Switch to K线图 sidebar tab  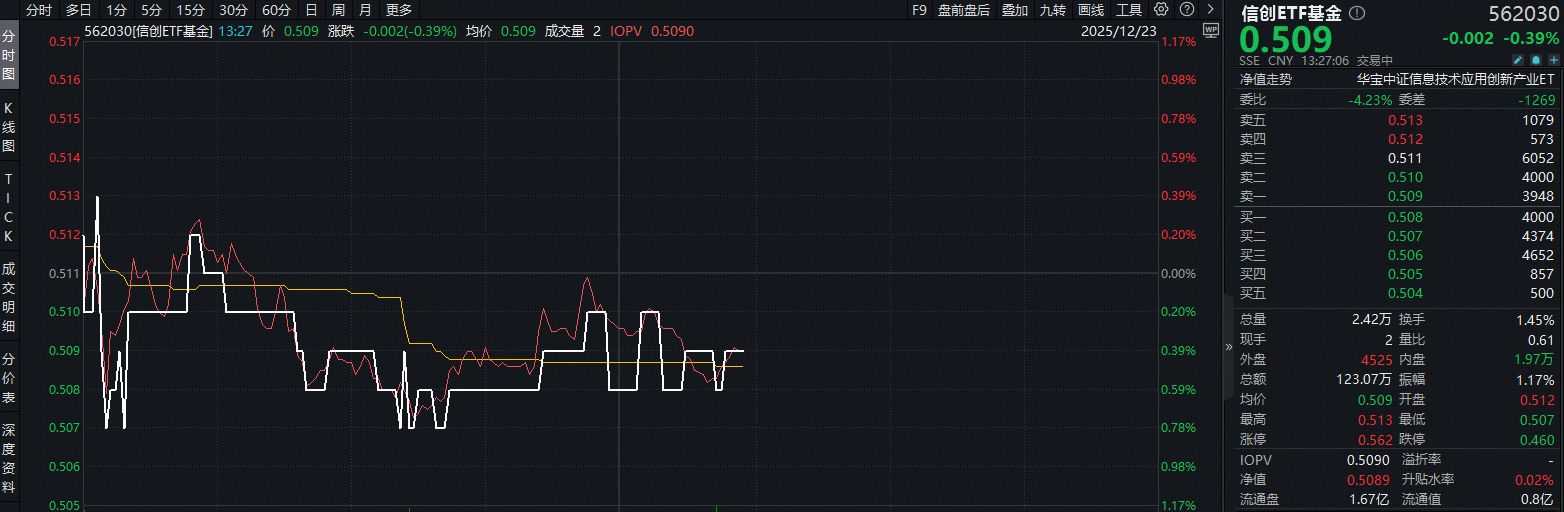click(9, 126)
